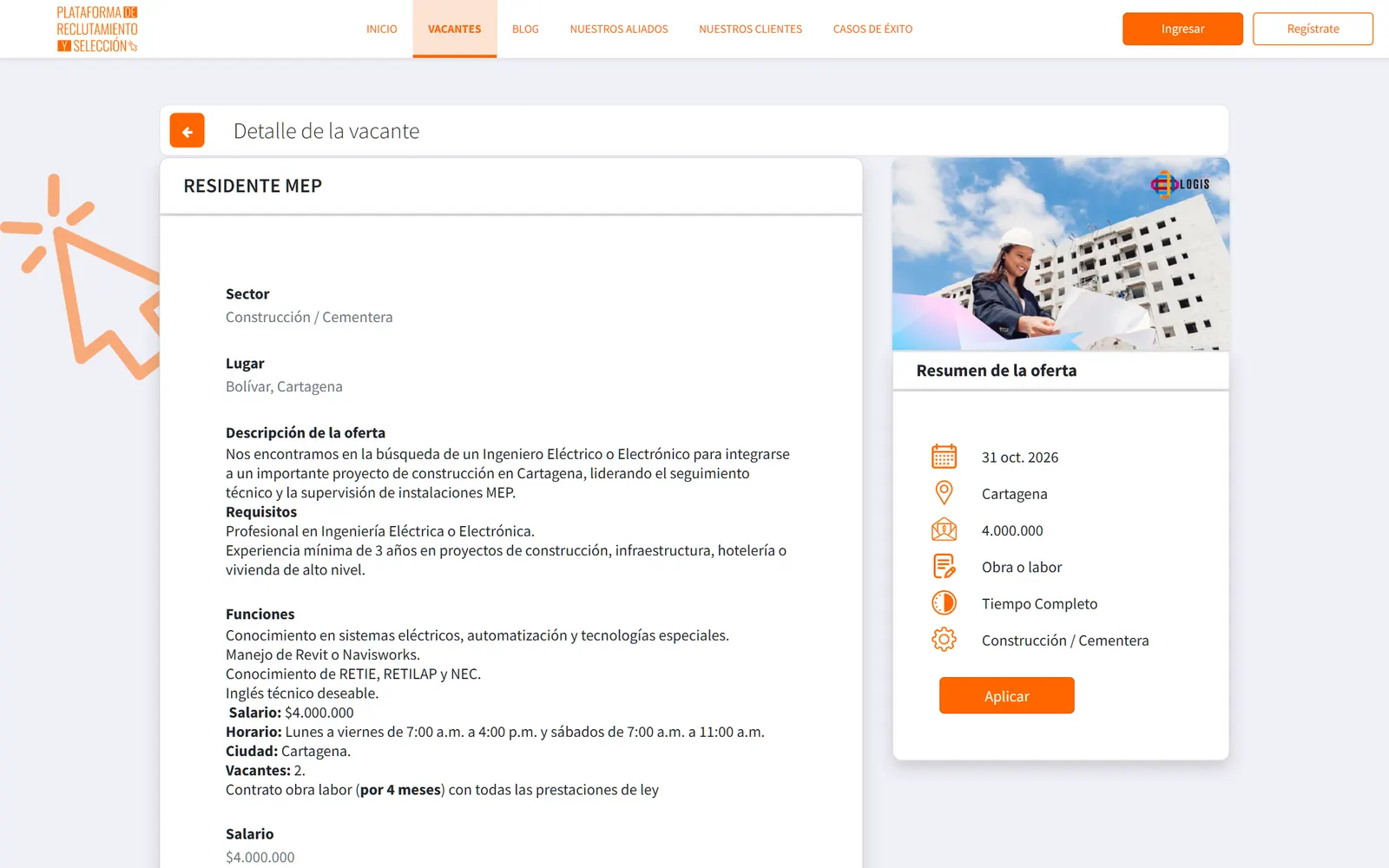Click the Ingresar button

1182,29
